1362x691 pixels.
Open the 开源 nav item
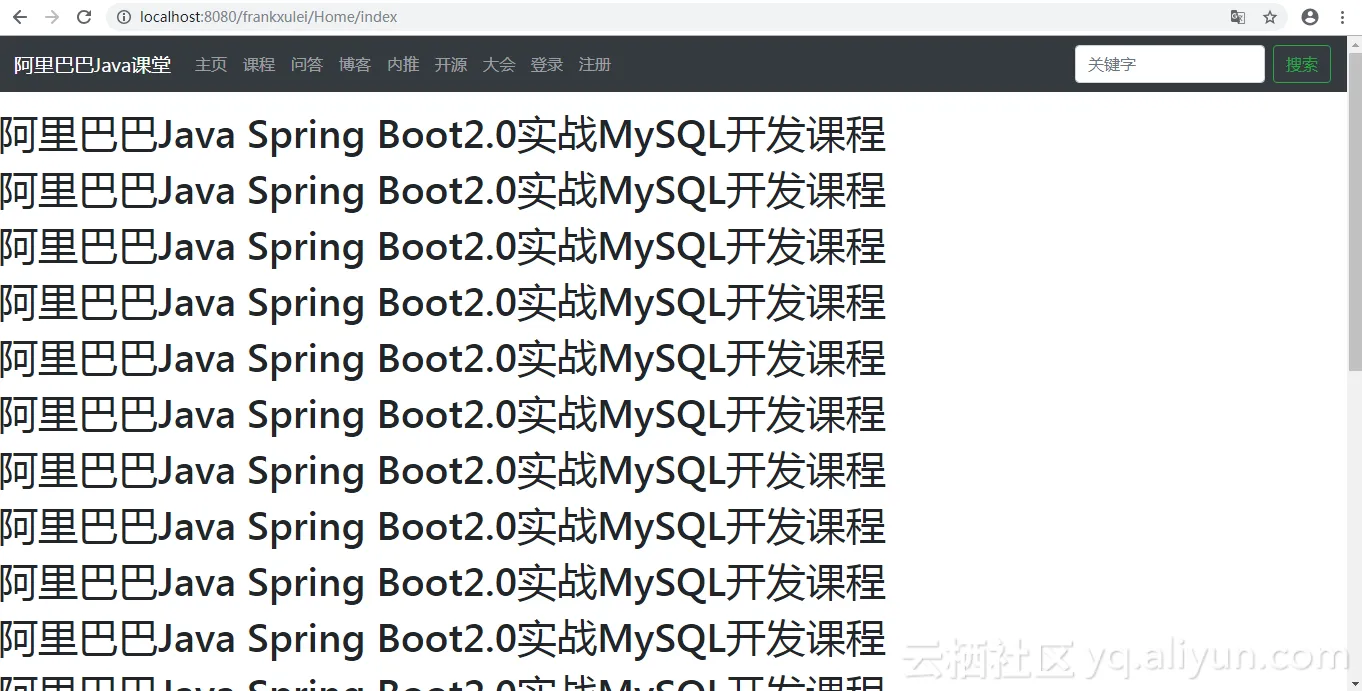pos(451,65)
